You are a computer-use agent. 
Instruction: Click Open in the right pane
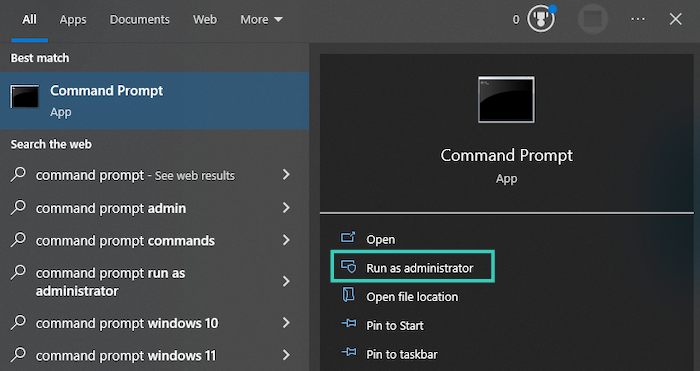tap(380, 240)
